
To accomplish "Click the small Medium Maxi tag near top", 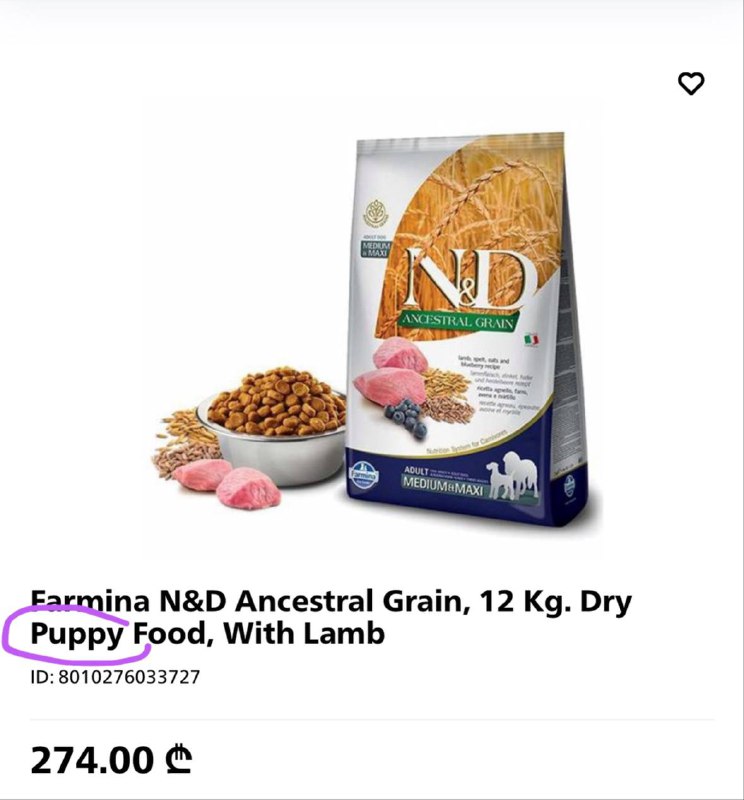I will pos(376,248).
